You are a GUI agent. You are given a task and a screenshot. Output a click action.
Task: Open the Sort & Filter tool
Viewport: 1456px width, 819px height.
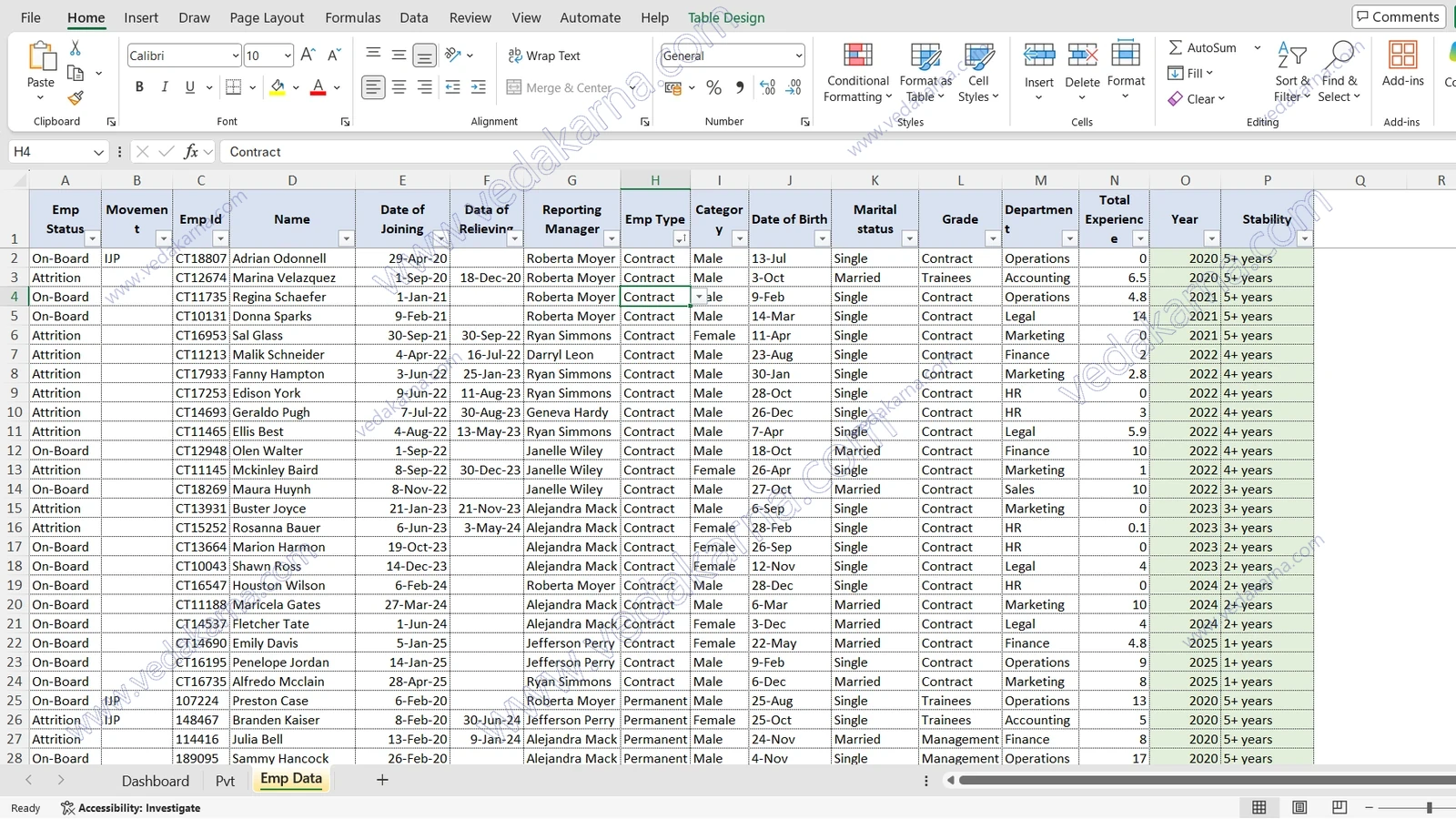coord(1291,73)
